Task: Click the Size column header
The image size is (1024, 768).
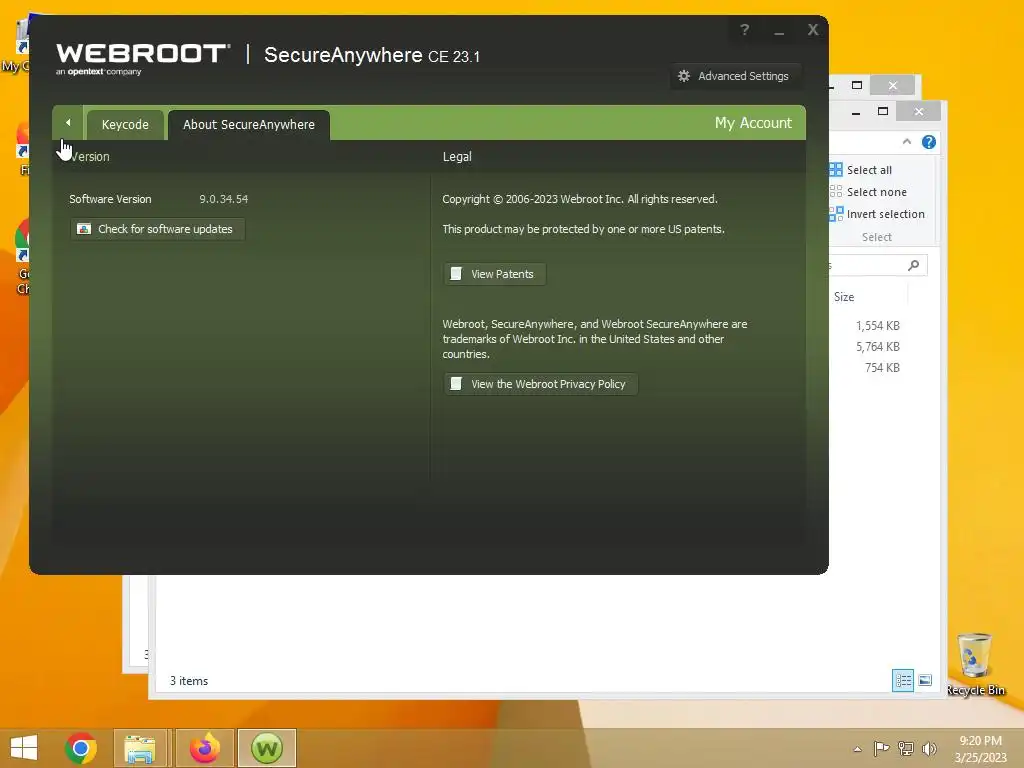Action: pyautogui.click(x=844, y=296)
